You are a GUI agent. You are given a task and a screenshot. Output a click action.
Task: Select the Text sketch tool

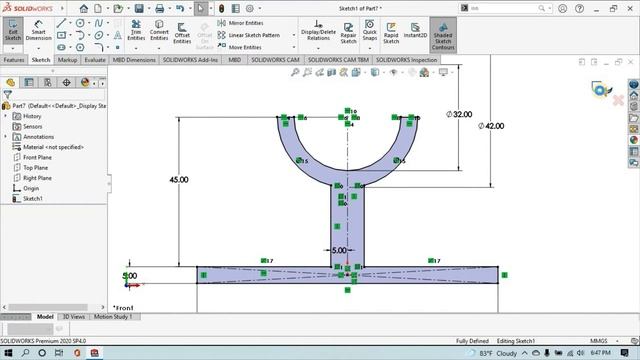click(x=118, y=36)
